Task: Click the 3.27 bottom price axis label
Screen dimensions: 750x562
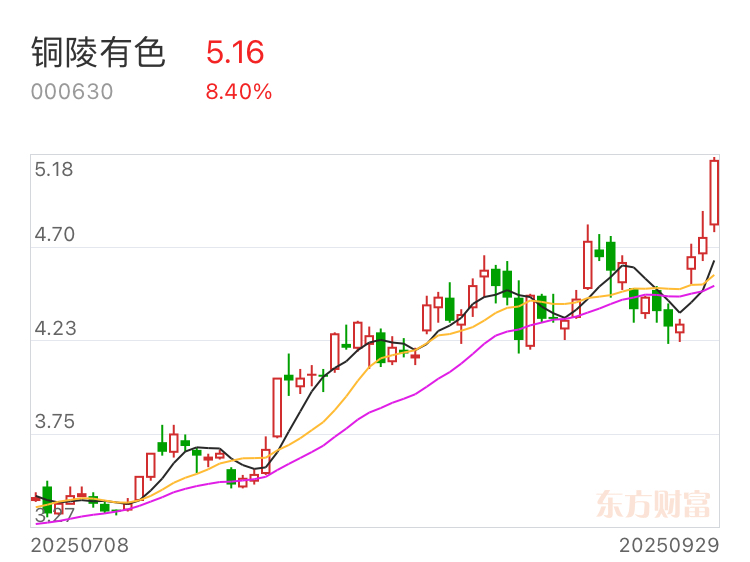Action: point(55,516)
